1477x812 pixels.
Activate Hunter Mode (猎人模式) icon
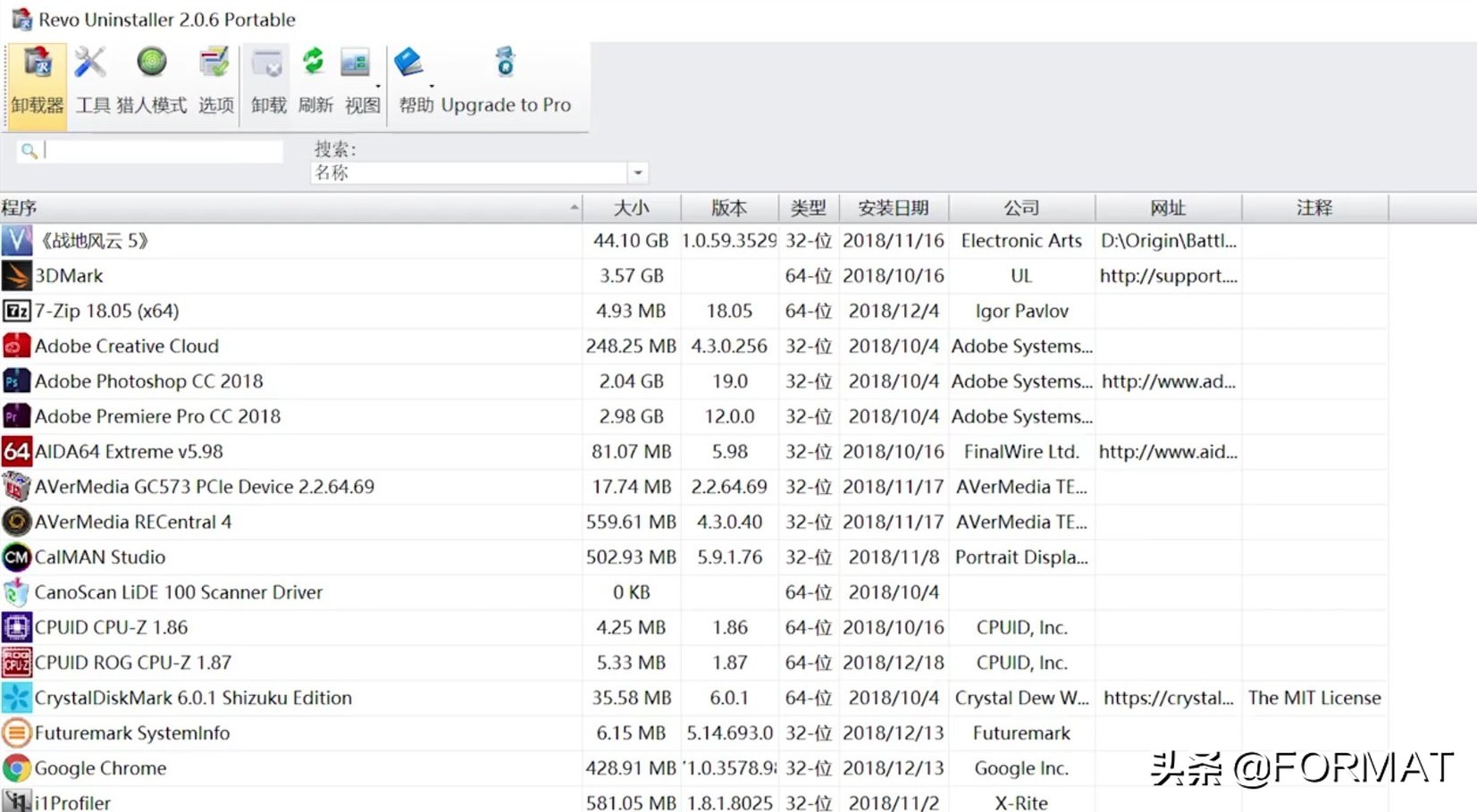(x=151, y=81)
